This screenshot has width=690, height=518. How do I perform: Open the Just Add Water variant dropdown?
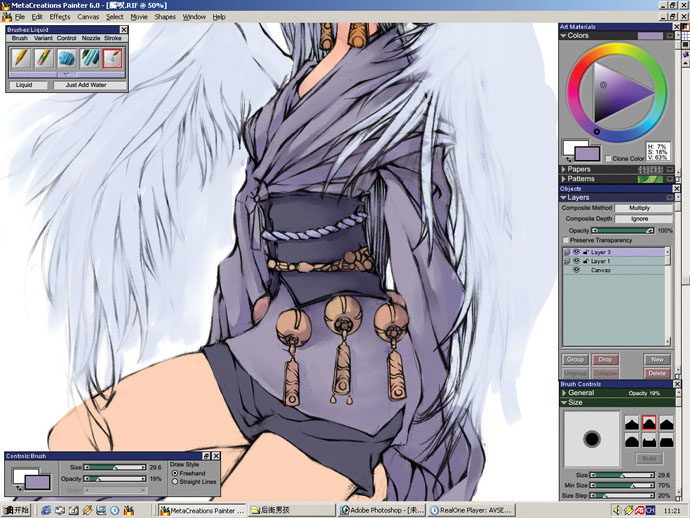90,85
